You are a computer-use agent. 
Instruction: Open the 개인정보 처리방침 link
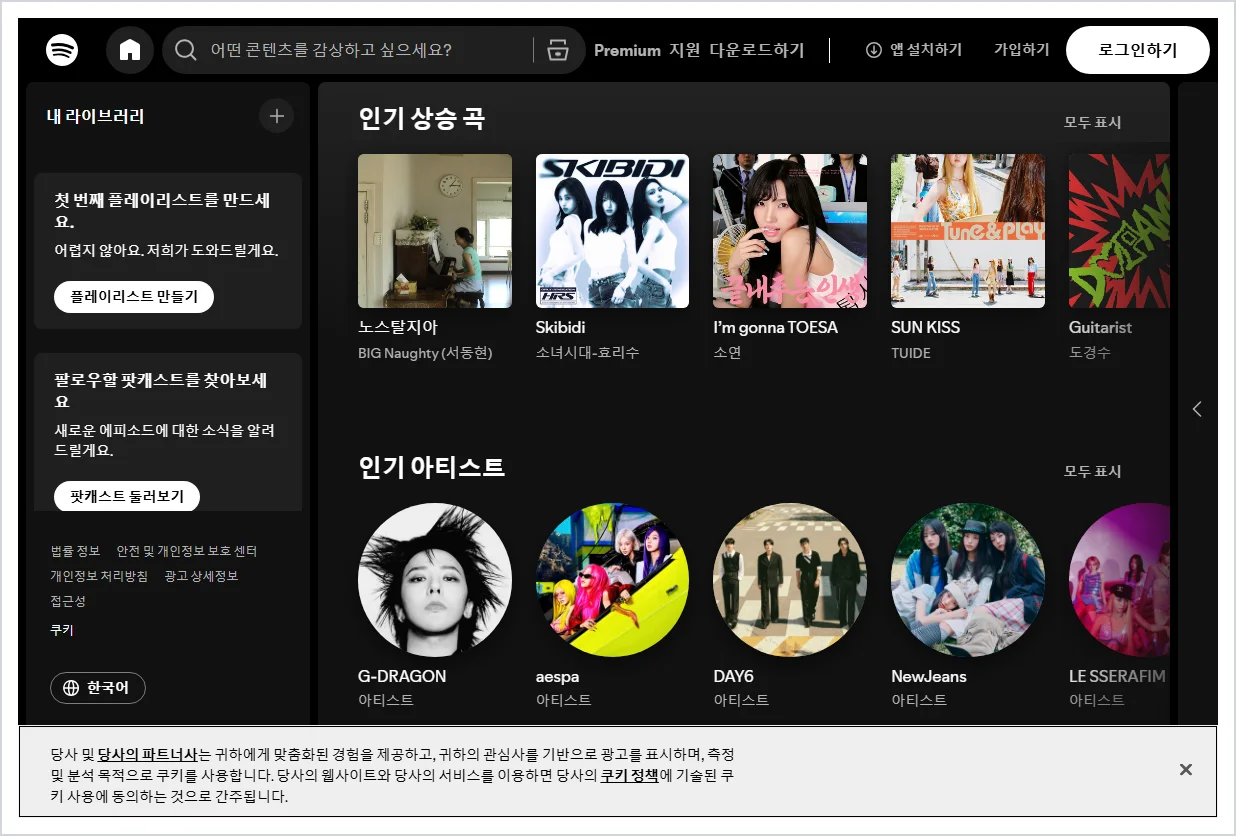99,576
